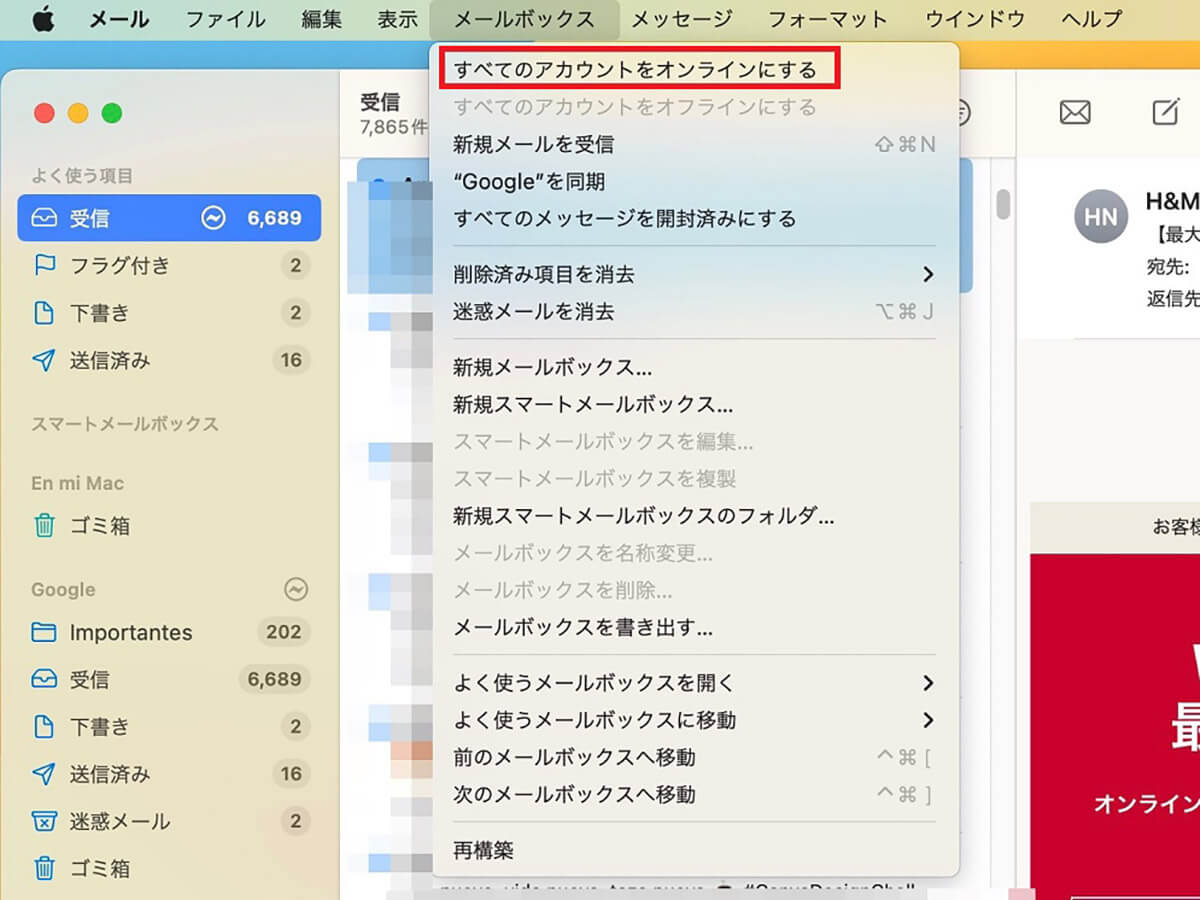Click the 受信 message list title
Viewport: 1200px width, 900px height.
380,101
